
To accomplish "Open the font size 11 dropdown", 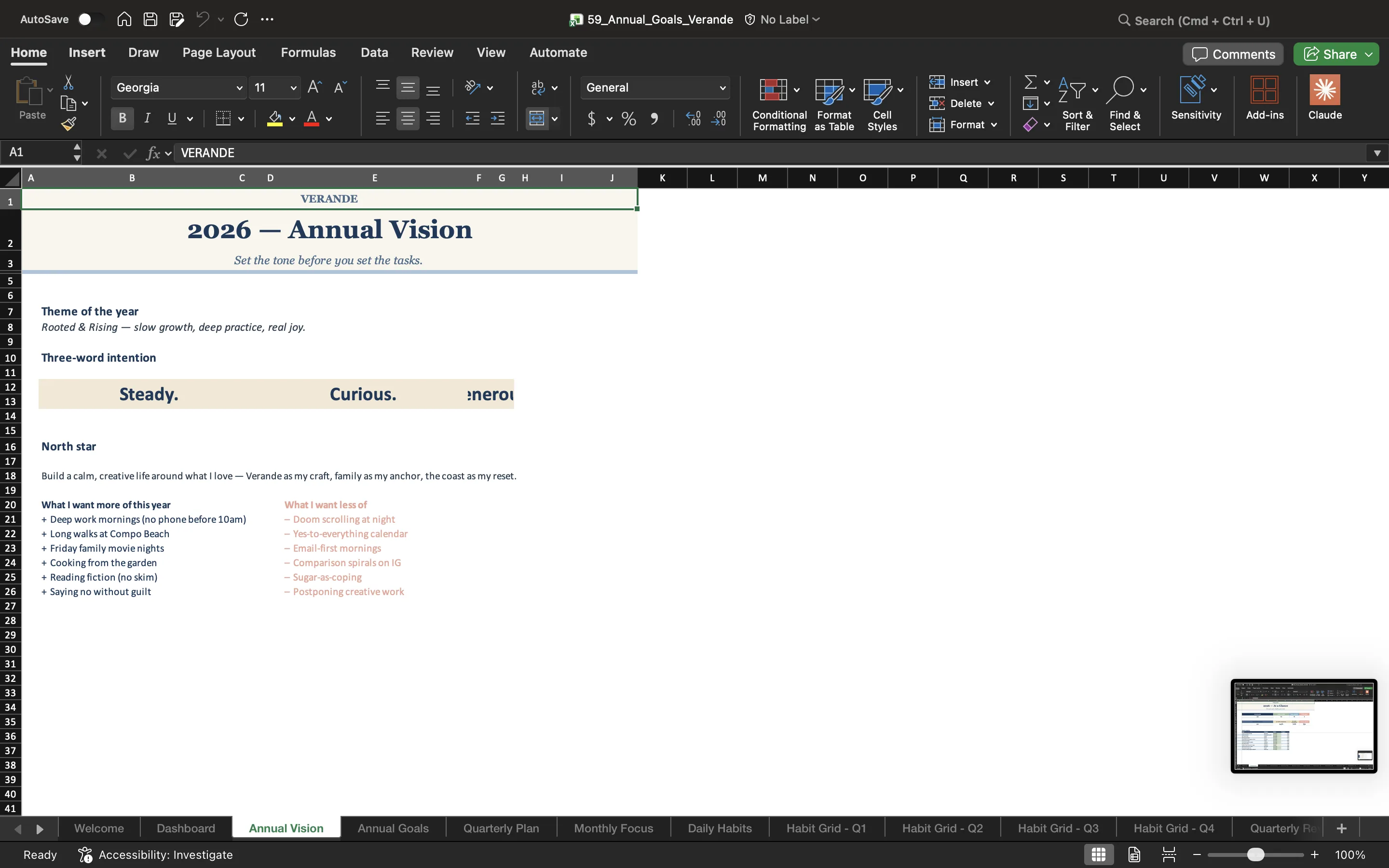I will (293, 88).
